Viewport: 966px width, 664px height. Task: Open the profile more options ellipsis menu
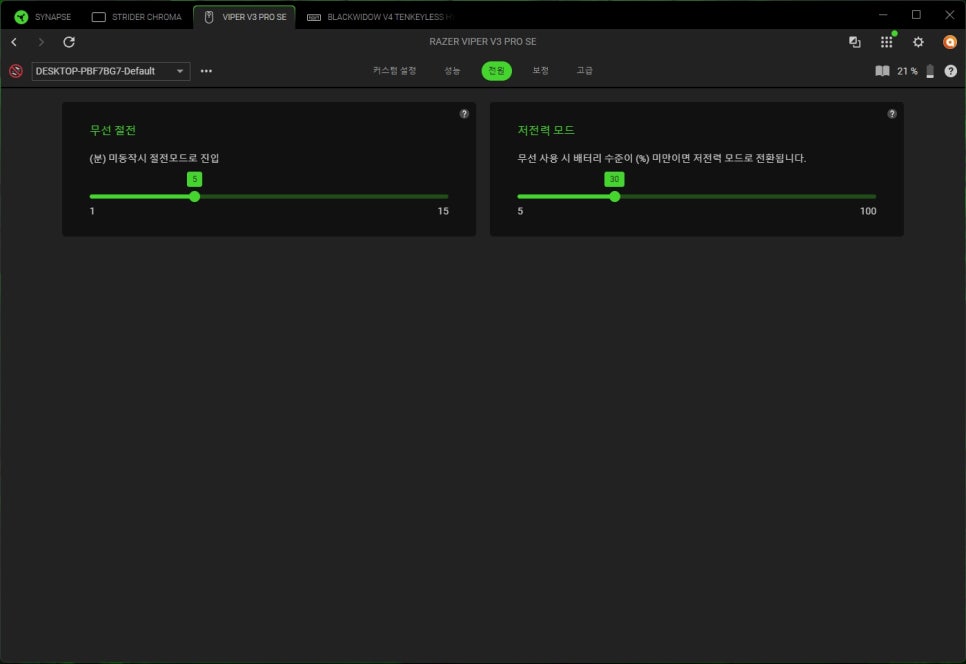tap(206, 71)
